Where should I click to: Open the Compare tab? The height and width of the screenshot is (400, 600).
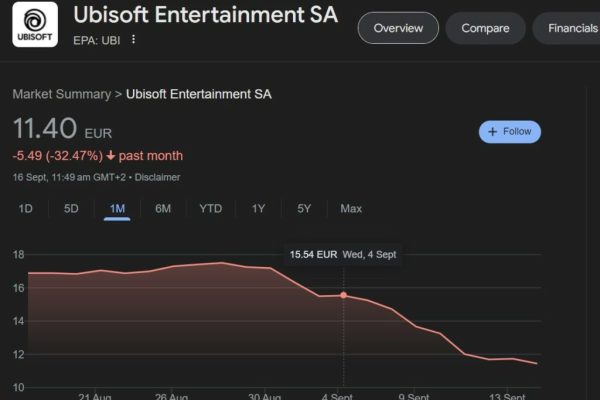pos(485,28)
